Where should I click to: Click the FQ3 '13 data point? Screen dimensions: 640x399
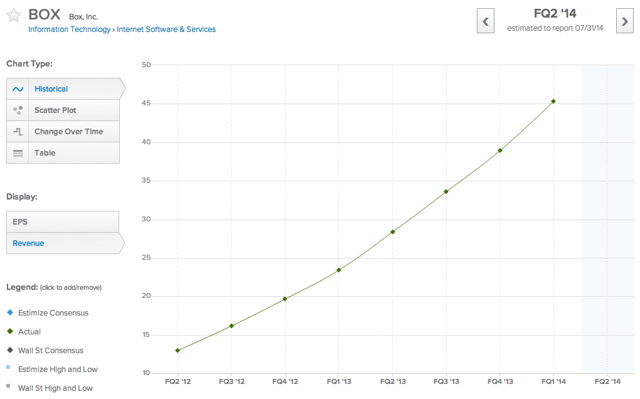(x=446, y=191)
